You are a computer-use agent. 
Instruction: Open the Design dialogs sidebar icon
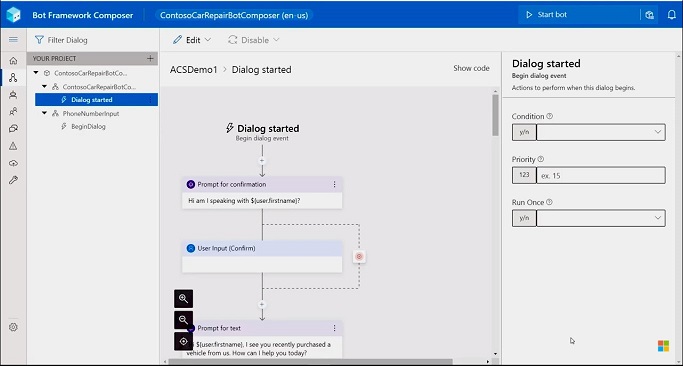(14, 78)
